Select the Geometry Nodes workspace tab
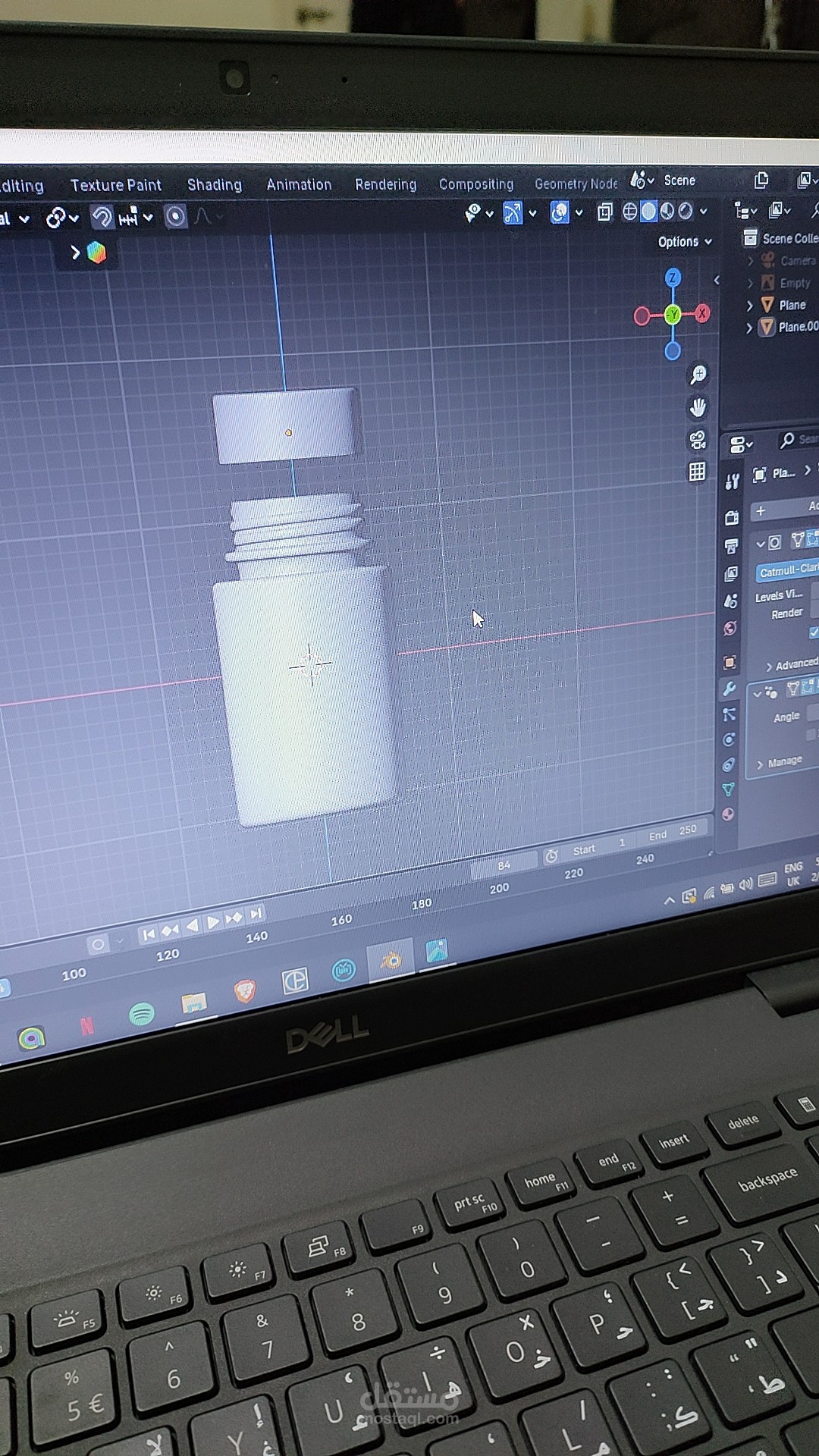 click(576, 184)
